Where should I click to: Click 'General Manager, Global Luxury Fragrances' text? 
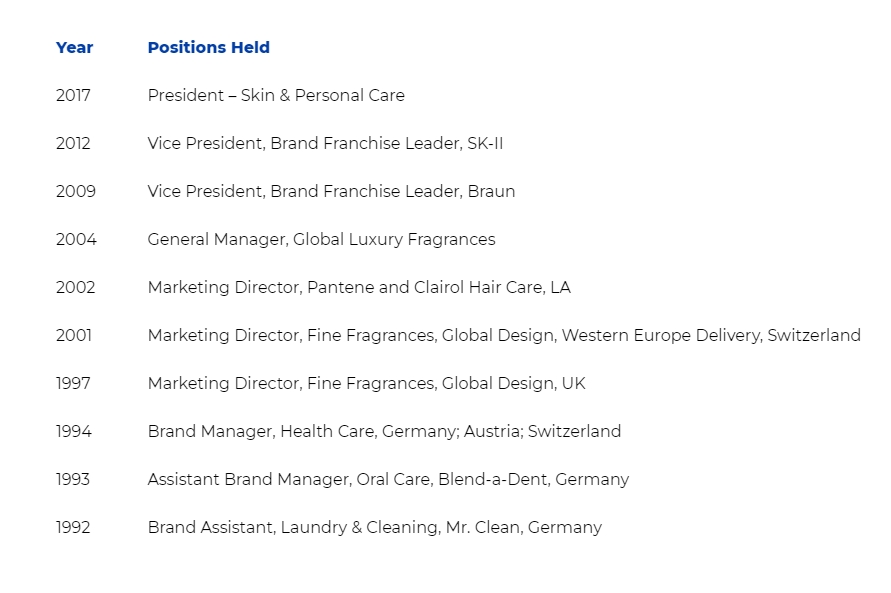[322, 240]
